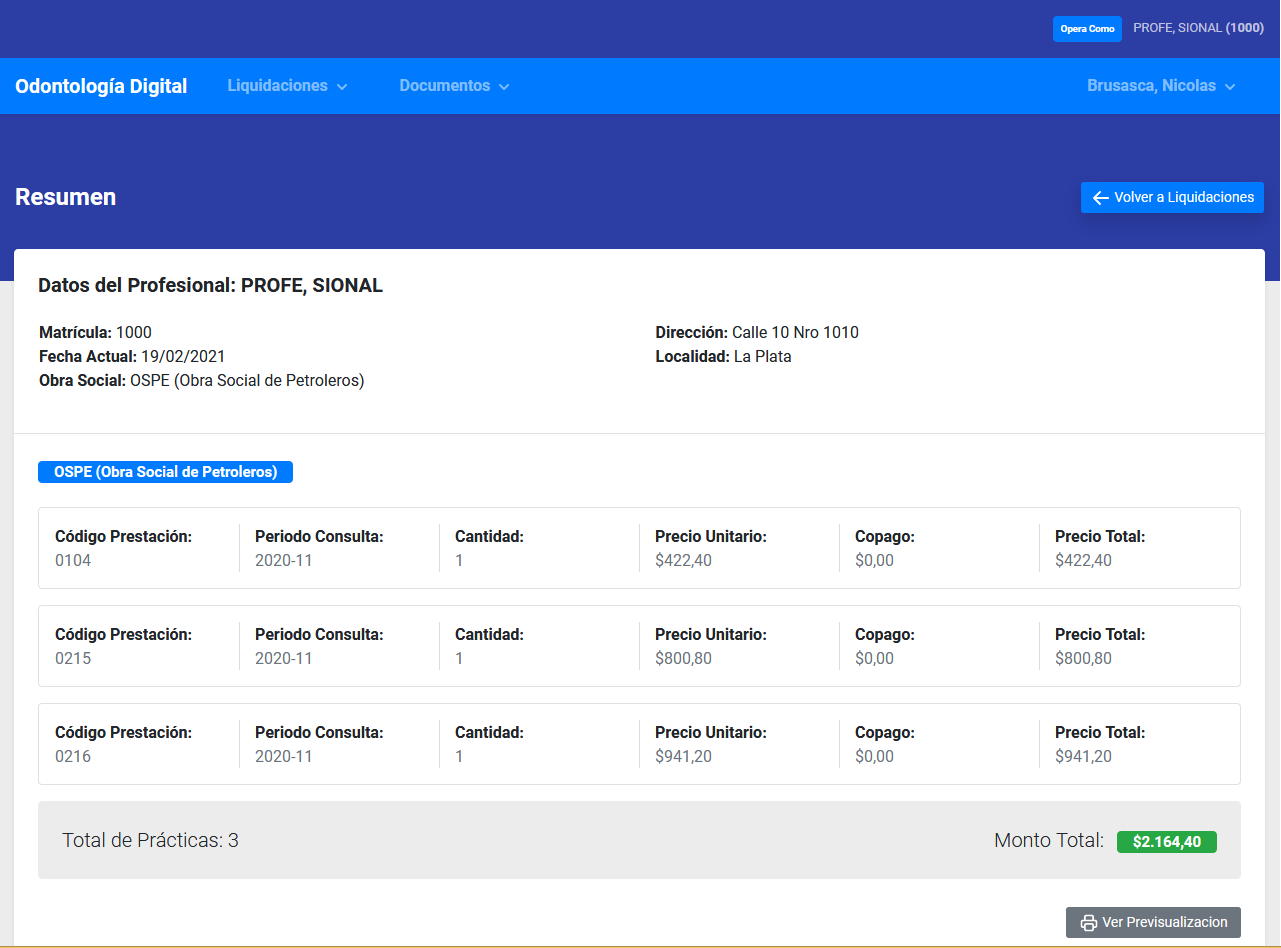
Task: Select the row with Código Prestación 0215
Action: pos(639,646)
